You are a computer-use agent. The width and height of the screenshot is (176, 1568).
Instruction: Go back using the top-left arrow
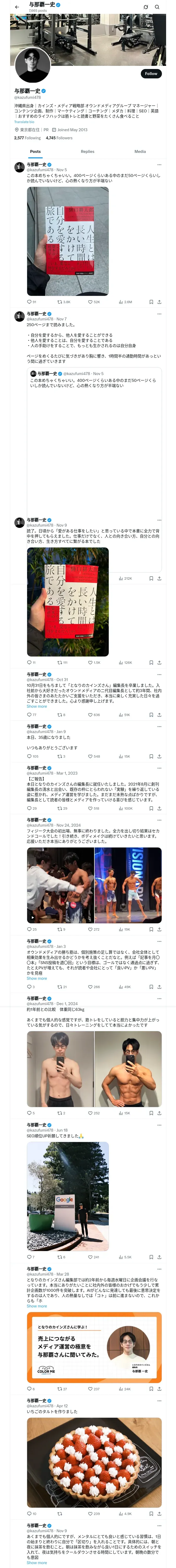click(x=17, y=7)
